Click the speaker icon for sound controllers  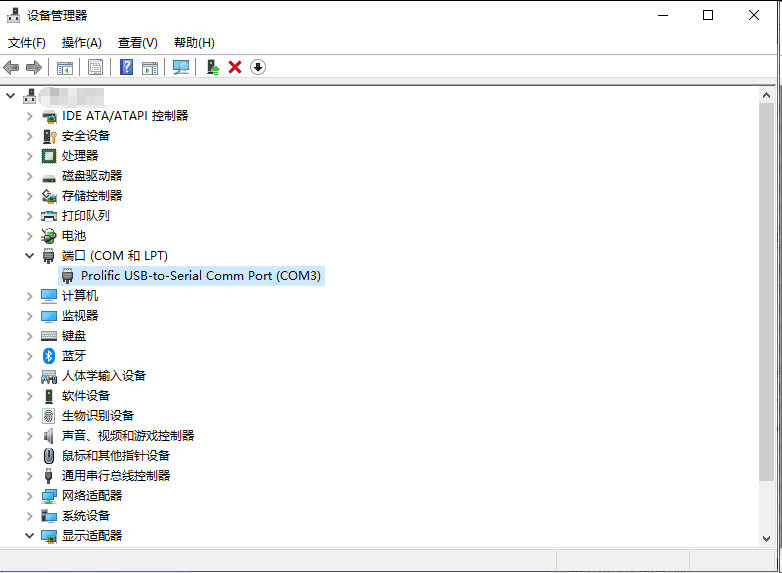(x=48, y=436)
